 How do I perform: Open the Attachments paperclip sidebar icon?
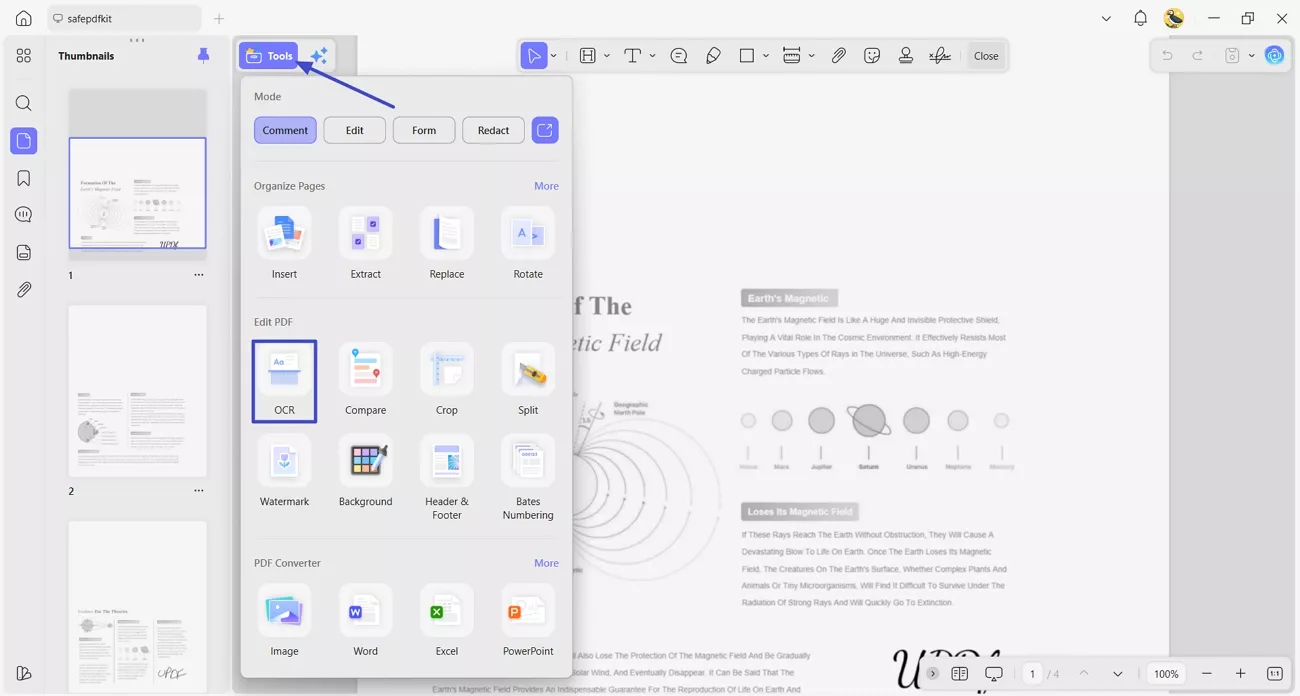24,290
